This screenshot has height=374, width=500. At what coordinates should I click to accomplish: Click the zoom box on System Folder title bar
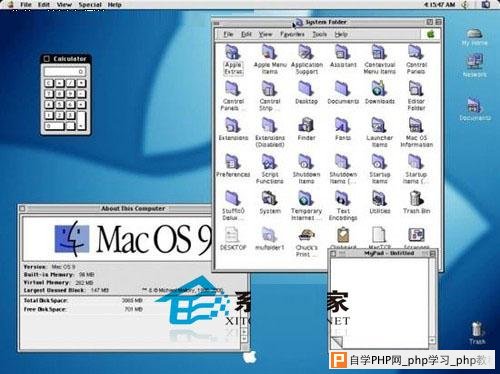click(x=430, y=22)
